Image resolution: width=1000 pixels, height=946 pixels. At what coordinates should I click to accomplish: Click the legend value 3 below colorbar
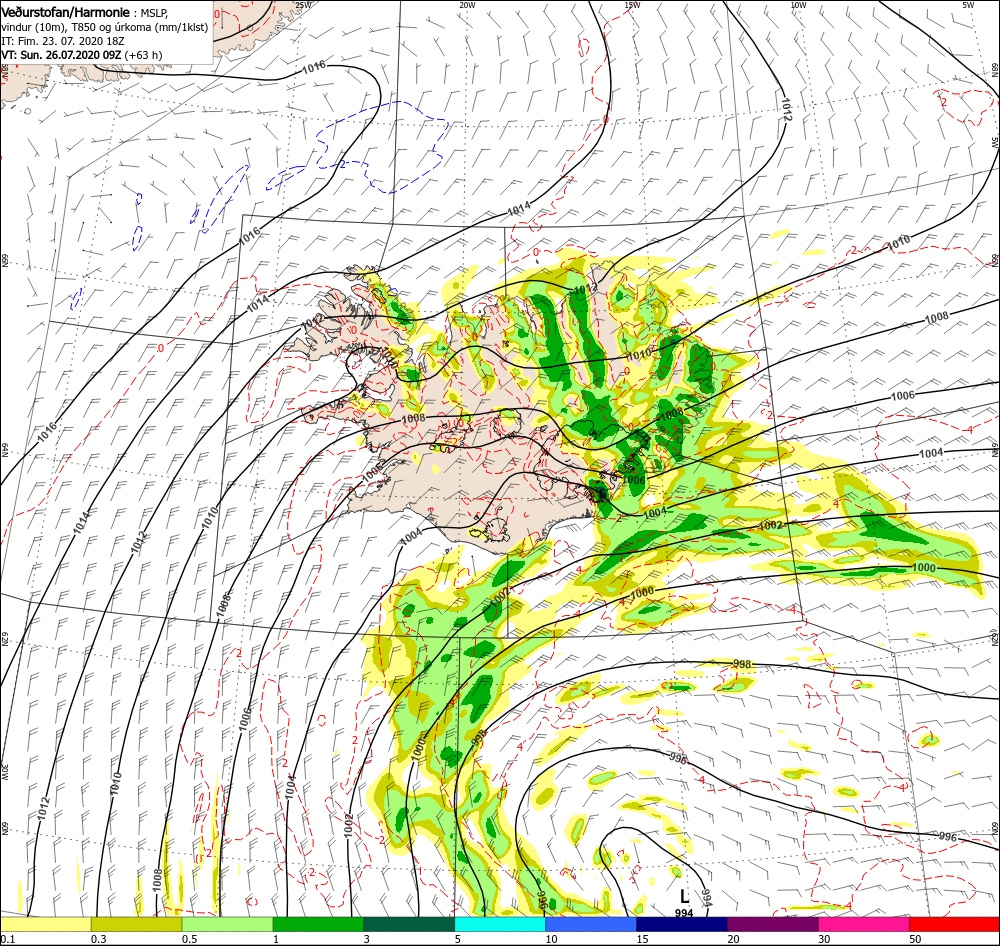click(366, 939)
